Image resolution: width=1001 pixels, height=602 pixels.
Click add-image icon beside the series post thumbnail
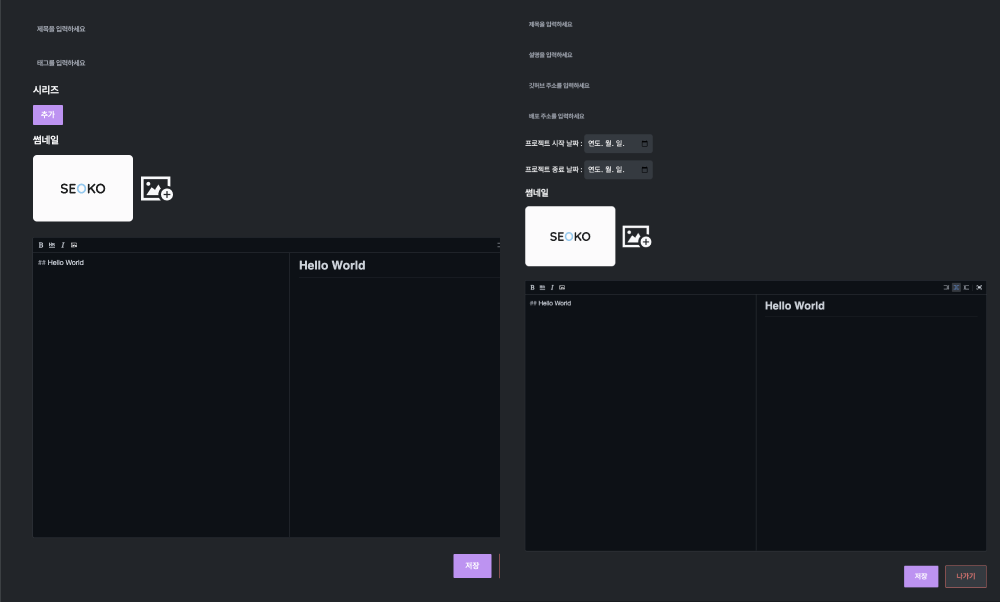(157, 188)
